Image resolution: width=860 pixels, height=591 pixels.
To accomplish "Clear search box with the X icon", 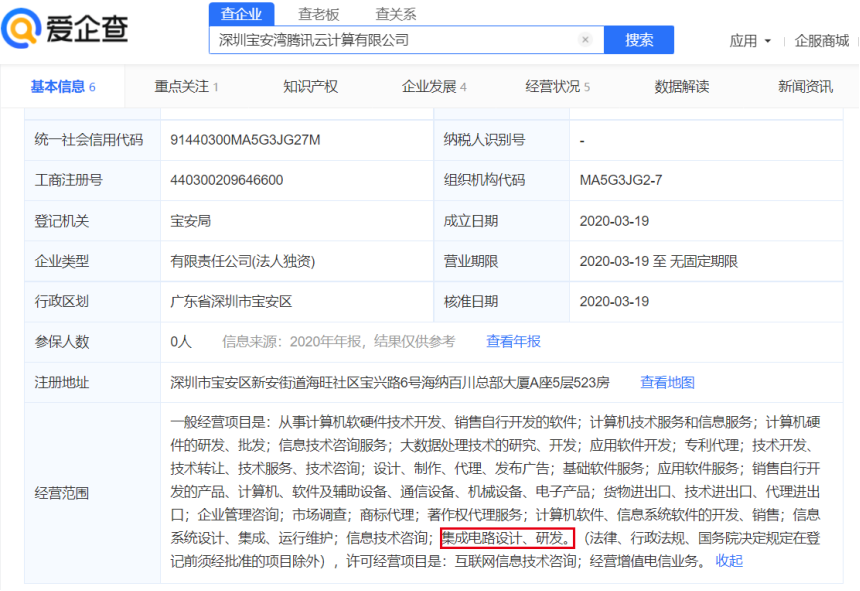I will point(585,39).
